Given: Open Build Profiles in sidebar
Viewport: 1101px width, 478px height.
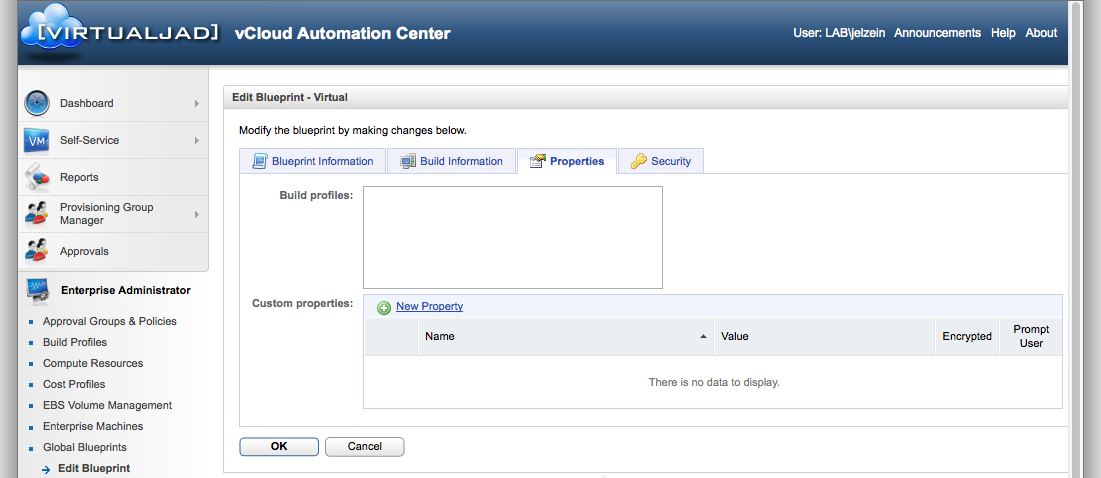Looking at the screenshot, I should (x=75, y=342).
